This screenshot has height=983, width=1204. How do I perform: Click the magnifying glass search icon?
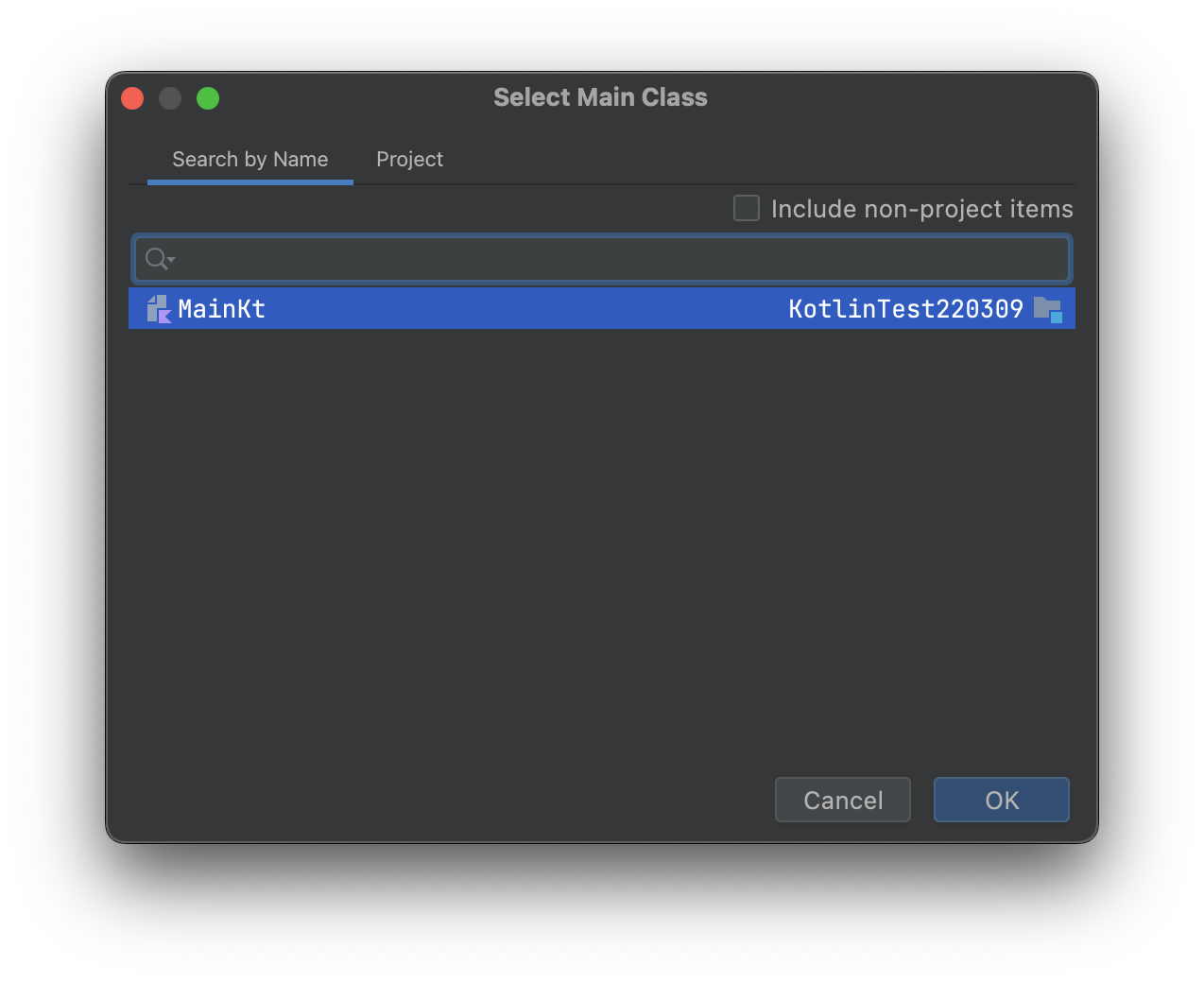coord(155,258)
